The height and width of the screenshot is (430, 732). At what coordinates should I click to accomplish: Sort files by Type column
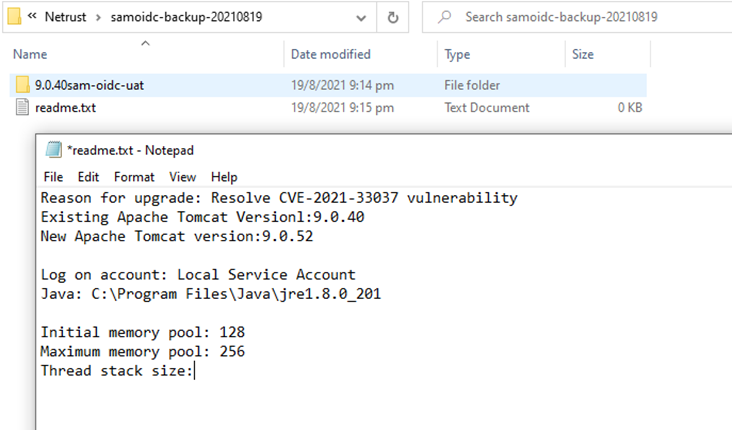tap(457, 54)
